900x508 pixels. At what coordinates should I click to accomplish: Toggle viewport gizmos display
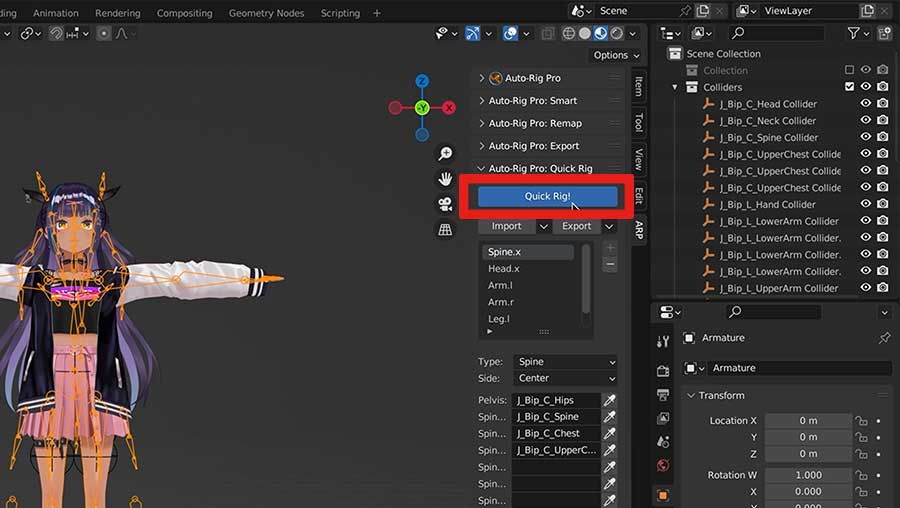click(x=472, y=34)
